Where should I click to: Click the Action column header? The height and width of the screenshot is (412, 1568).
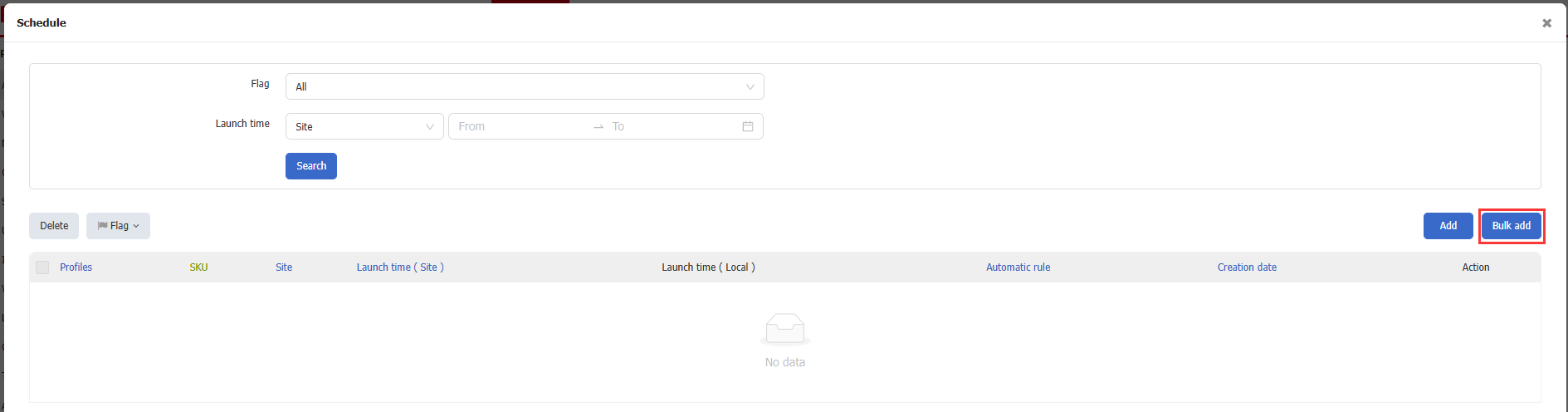[1476, 267]
